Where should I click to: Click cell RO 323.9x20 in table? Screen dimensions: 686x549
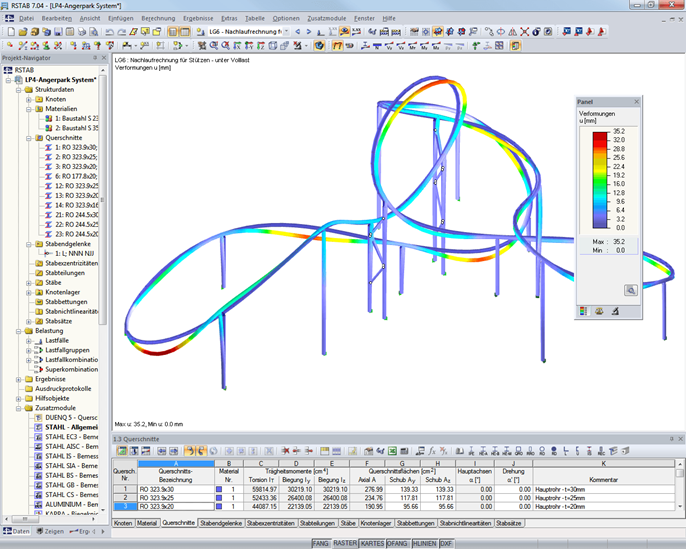click(x=177, y=507)
